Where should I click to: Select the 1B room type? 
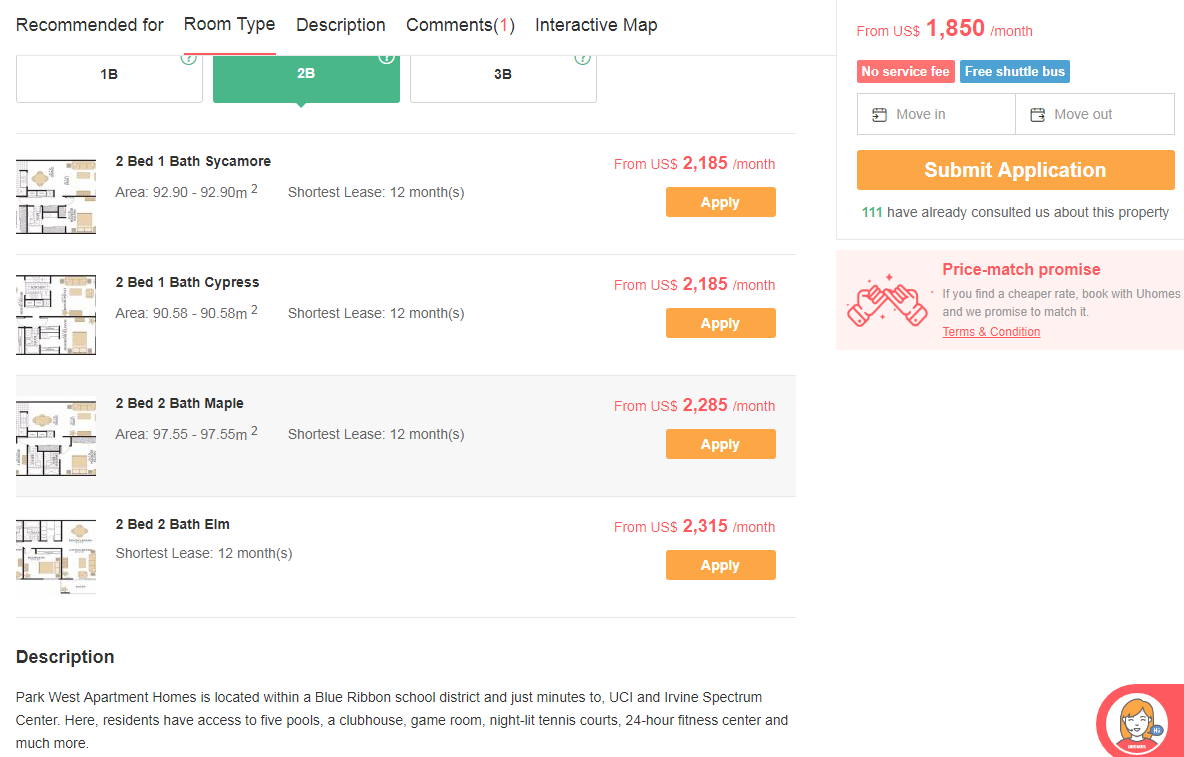coord(109,76)
